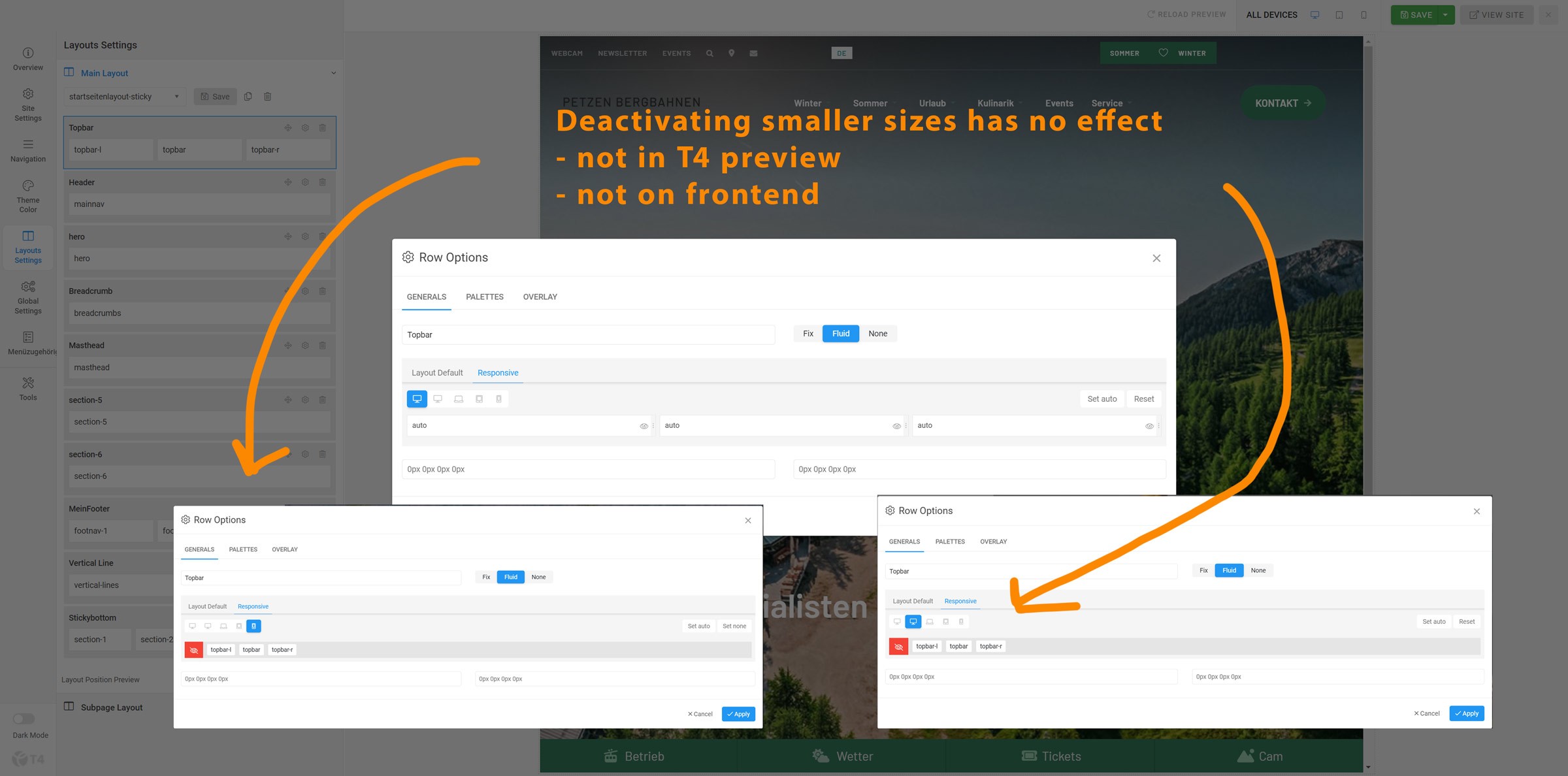
Task: Click the Set none button
Action: click(x=734, y=626)
